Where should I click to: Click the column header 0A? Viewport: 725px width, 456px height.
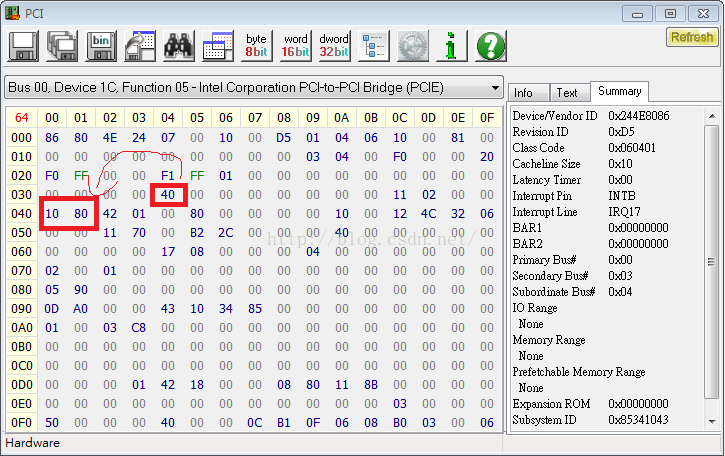(x=342, y=118)
